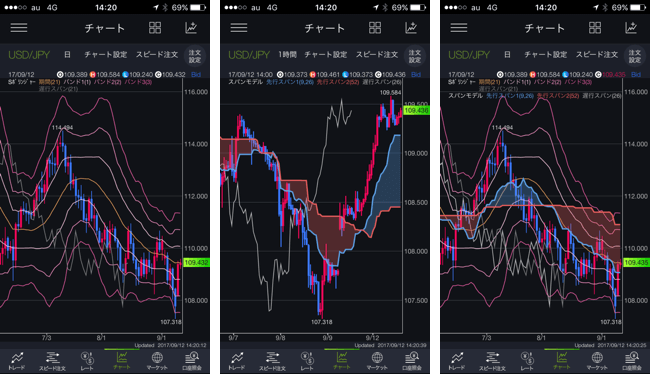This screenshot has height=374, width=650.
Task: Open レート bottom icon in right screen
Action: [526, 361]
